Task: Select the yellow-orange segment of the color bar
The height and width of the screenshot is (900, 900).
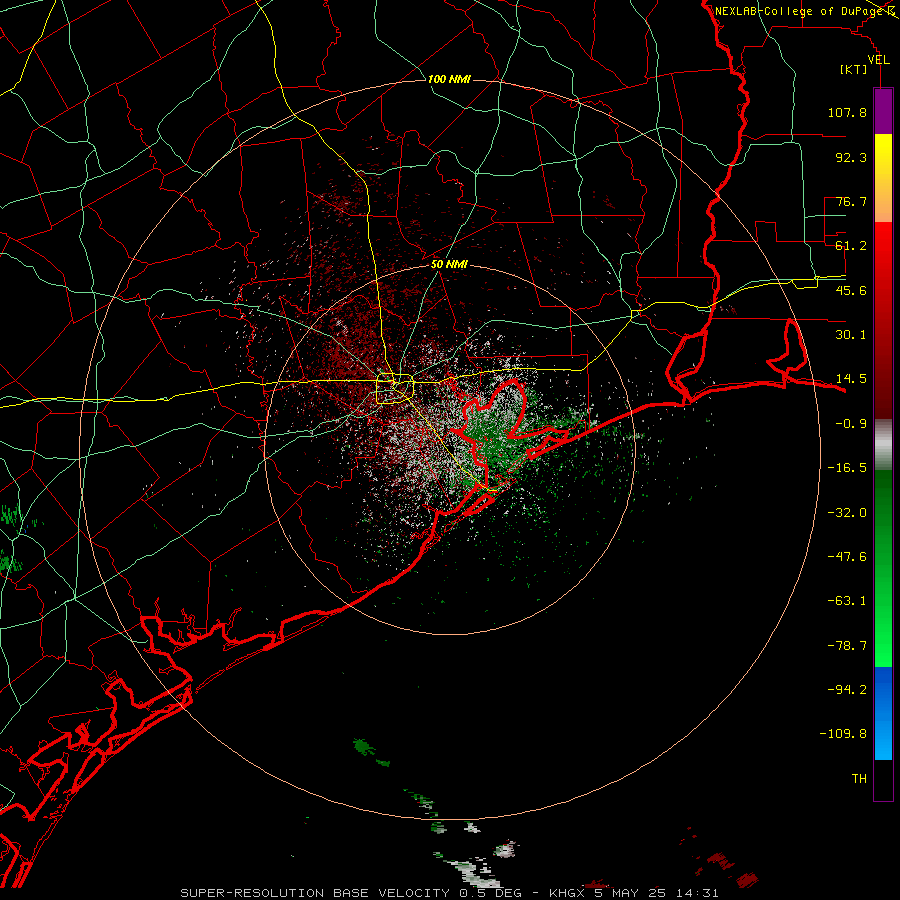Action: pos(883,178)
